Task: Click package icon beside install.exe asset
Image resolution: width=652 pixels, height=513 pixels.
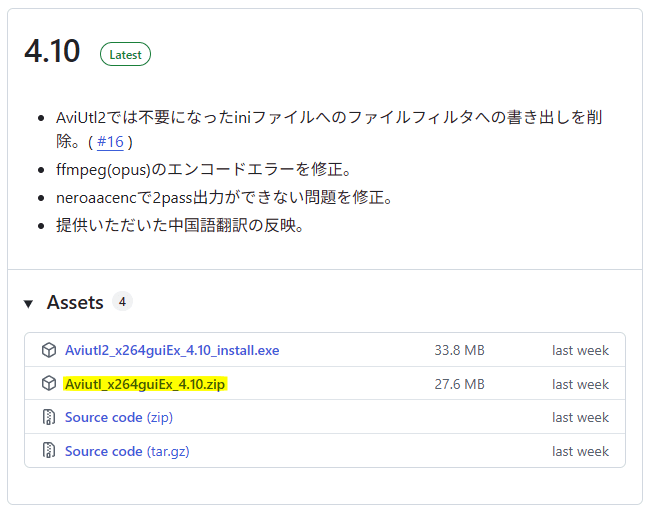Action: tap(49, 350)
